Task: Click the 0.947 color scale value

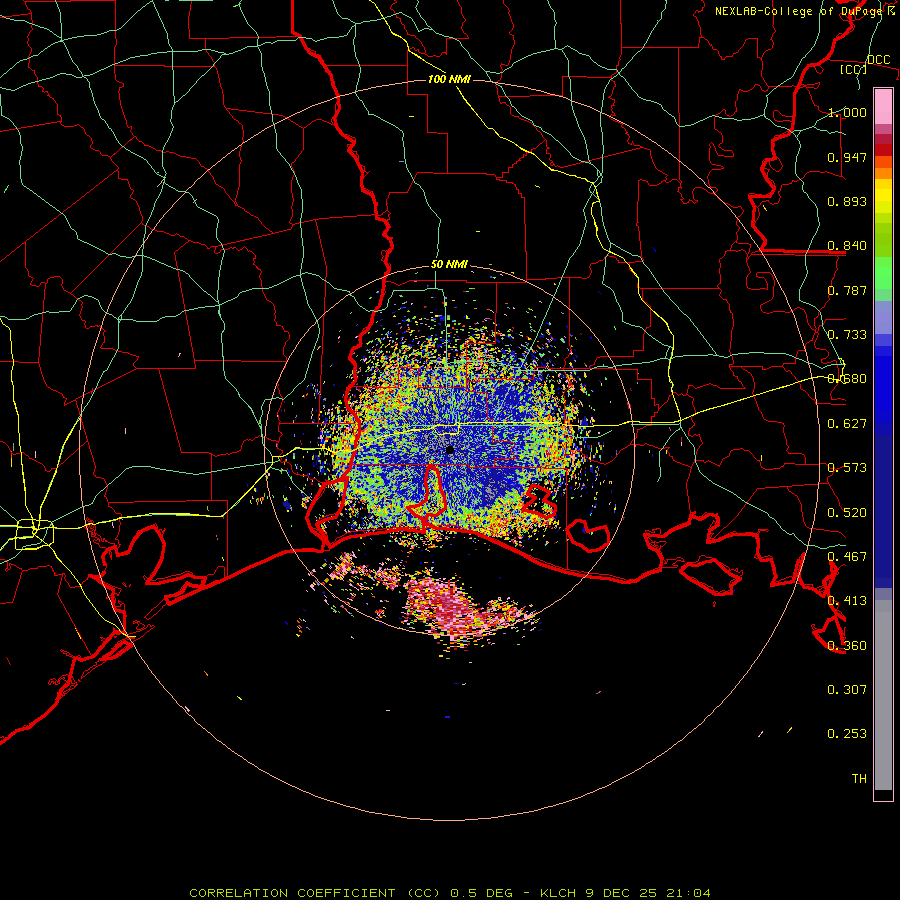Action: (x=847, y=157)
